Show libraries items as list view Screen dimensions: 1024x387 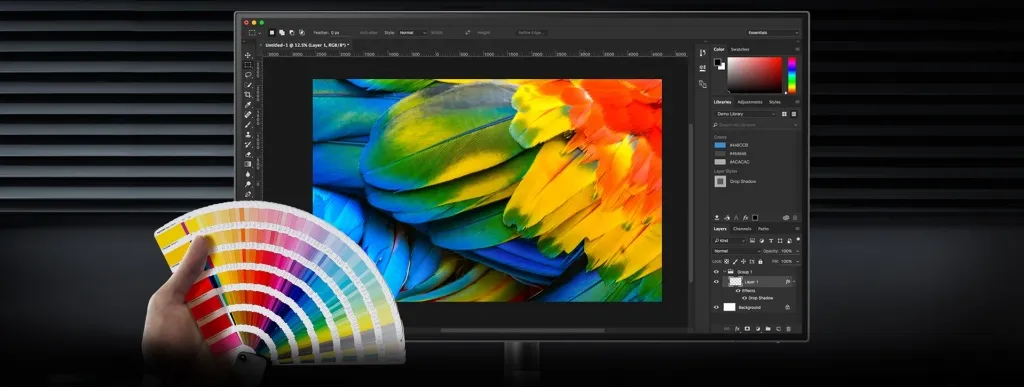[x=793, y=114]
